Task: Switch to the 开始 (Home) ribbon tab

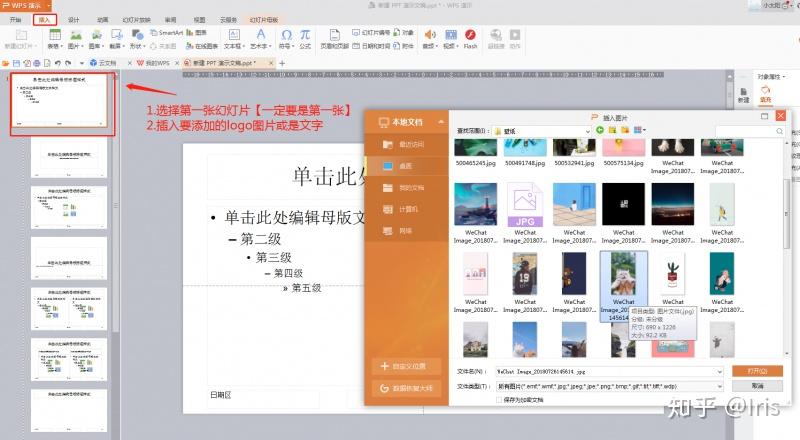Action: pyautogui.click(x=16, y=20)
